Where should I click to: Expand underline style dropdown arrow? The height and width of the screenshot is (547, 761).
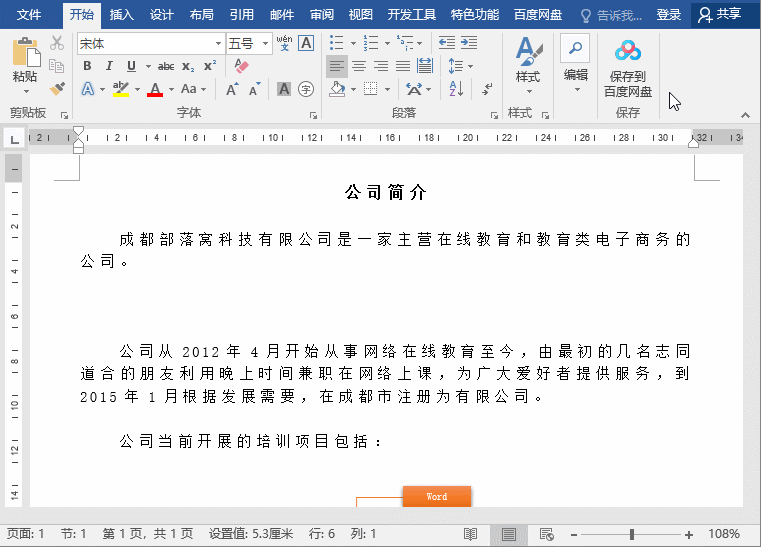click(148, 66)
